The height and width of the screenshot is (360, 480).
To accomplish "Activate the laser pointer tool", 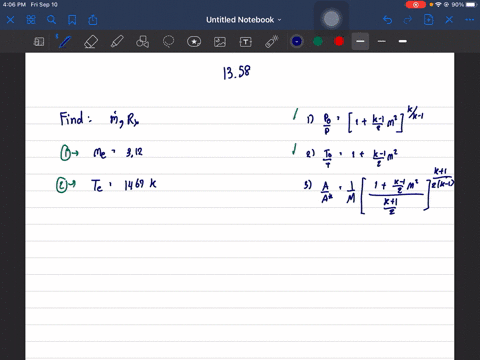I will (272, 42).
